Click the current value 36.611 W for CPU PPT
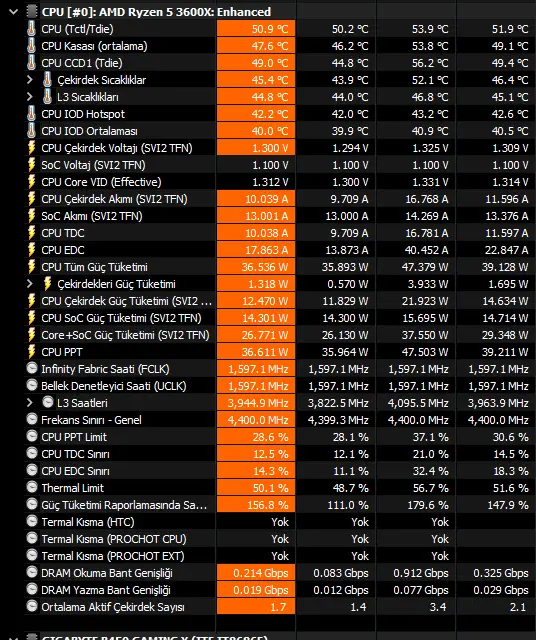The image size is (536, 640). point(265,352)
